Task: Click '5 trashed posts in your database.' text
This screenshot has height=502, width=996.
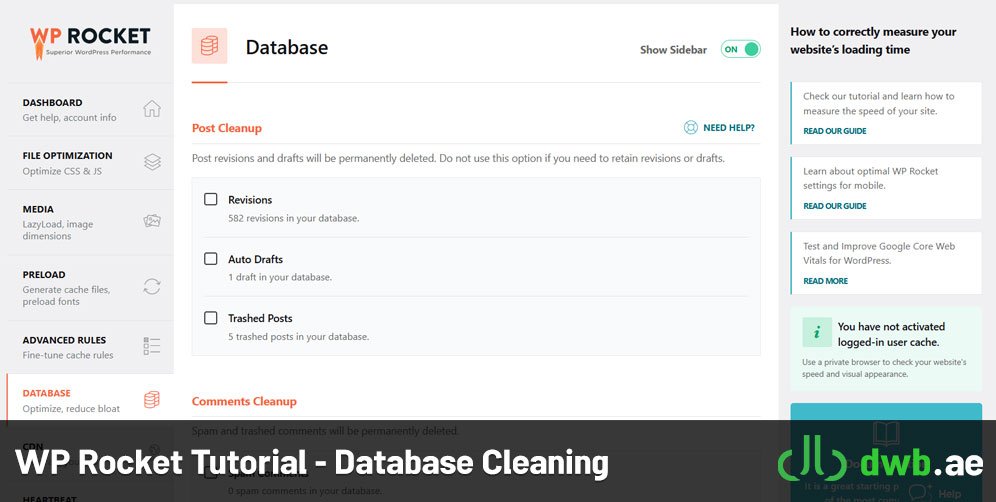Action: 299,336
